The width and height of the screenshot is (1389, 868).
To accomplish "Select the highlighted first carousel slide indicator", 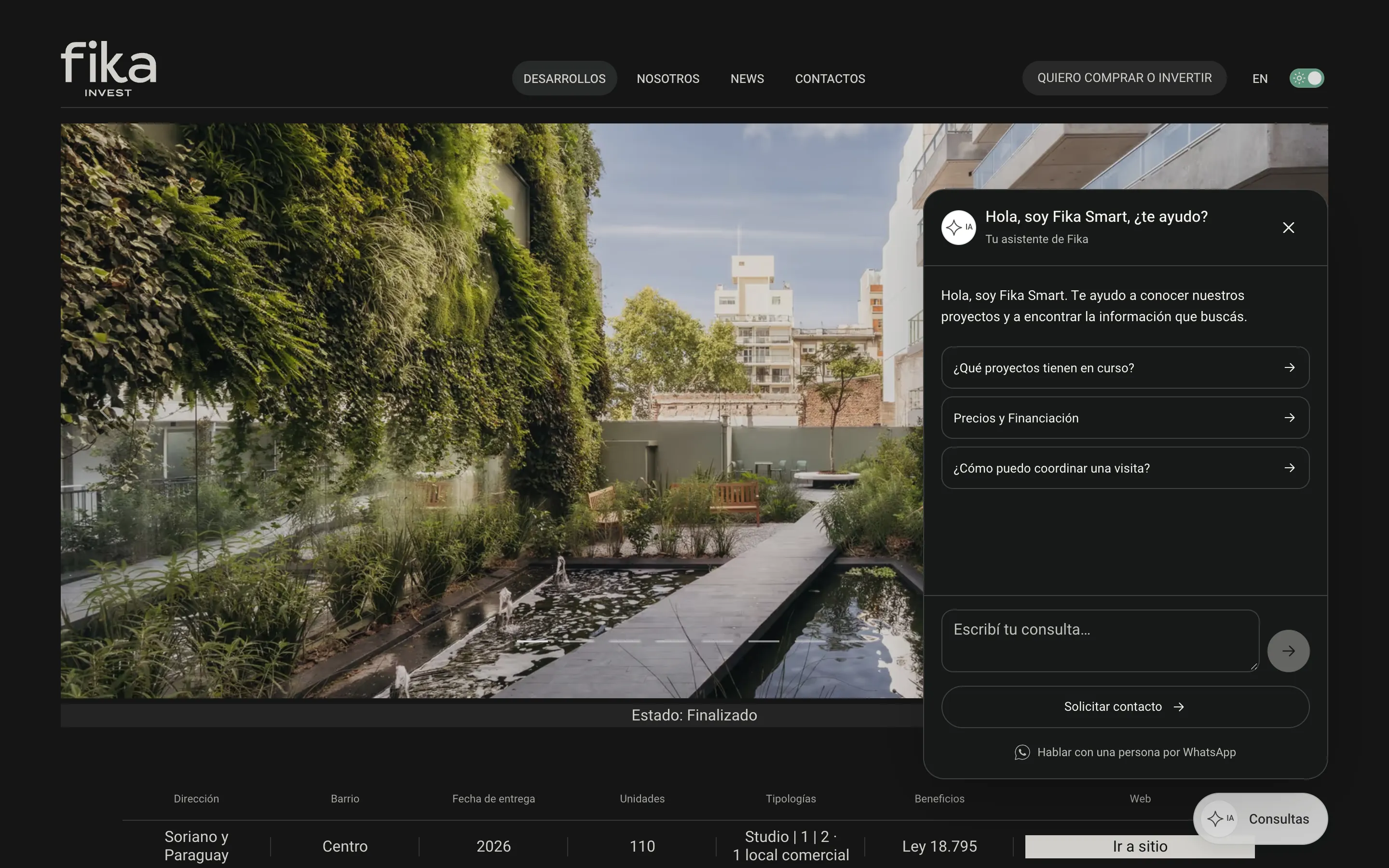I will 532,641.
